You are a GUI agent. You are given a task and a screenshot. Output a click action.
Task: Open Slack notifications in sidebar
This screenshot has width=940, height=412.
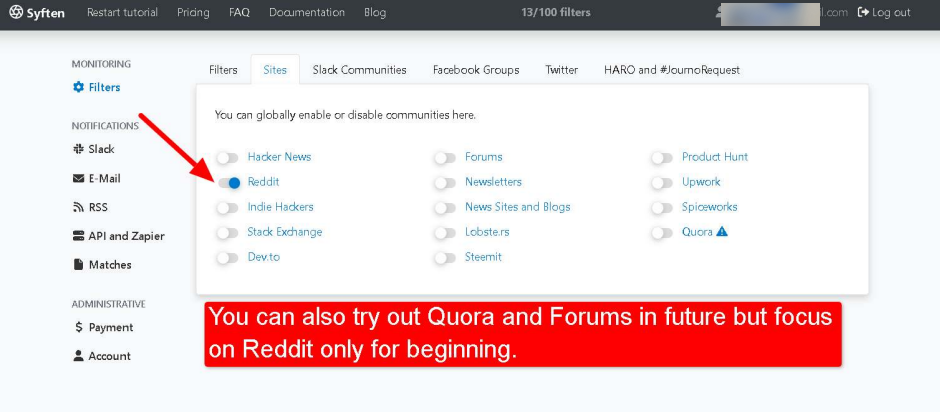click(x=94, y=149)
